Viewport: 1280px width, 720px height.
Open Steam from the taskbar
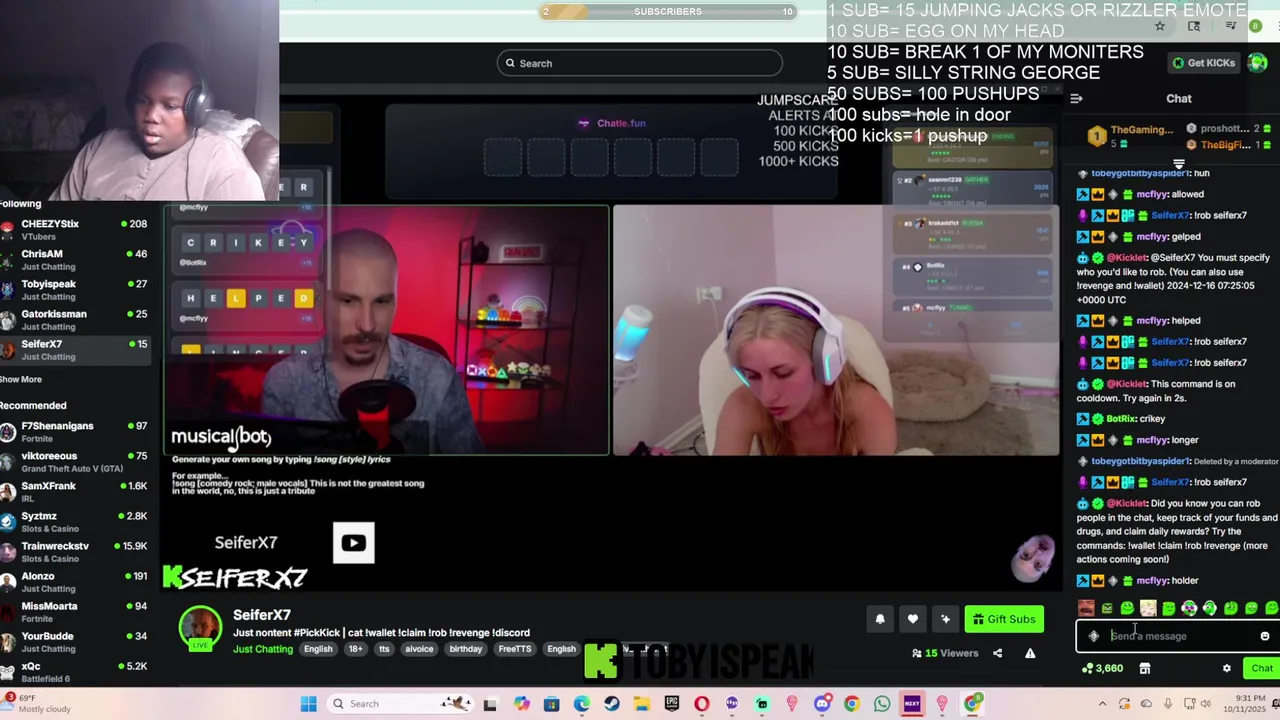612,704
